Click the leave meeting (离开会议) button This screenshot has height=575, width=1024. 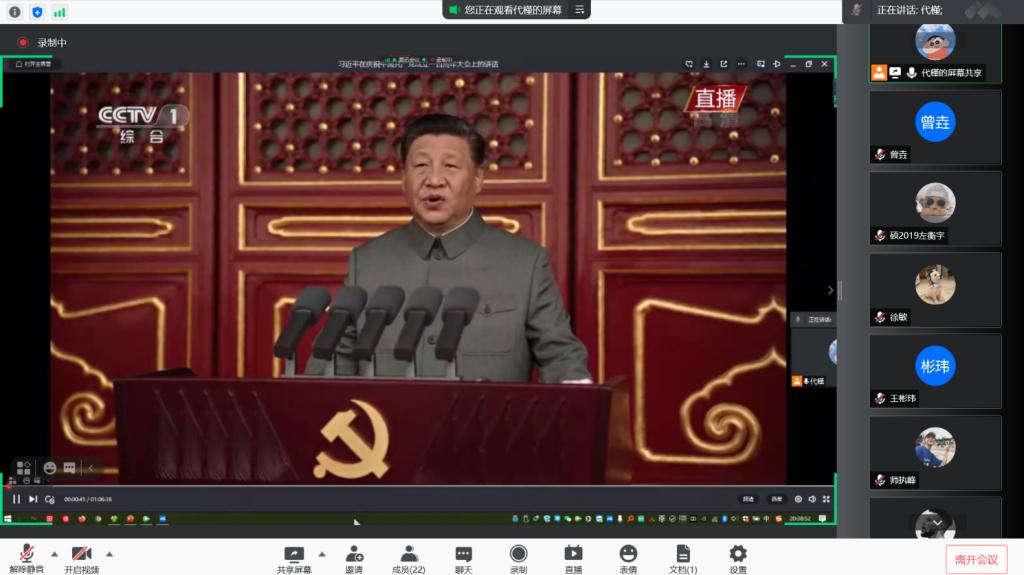(976, 559)
